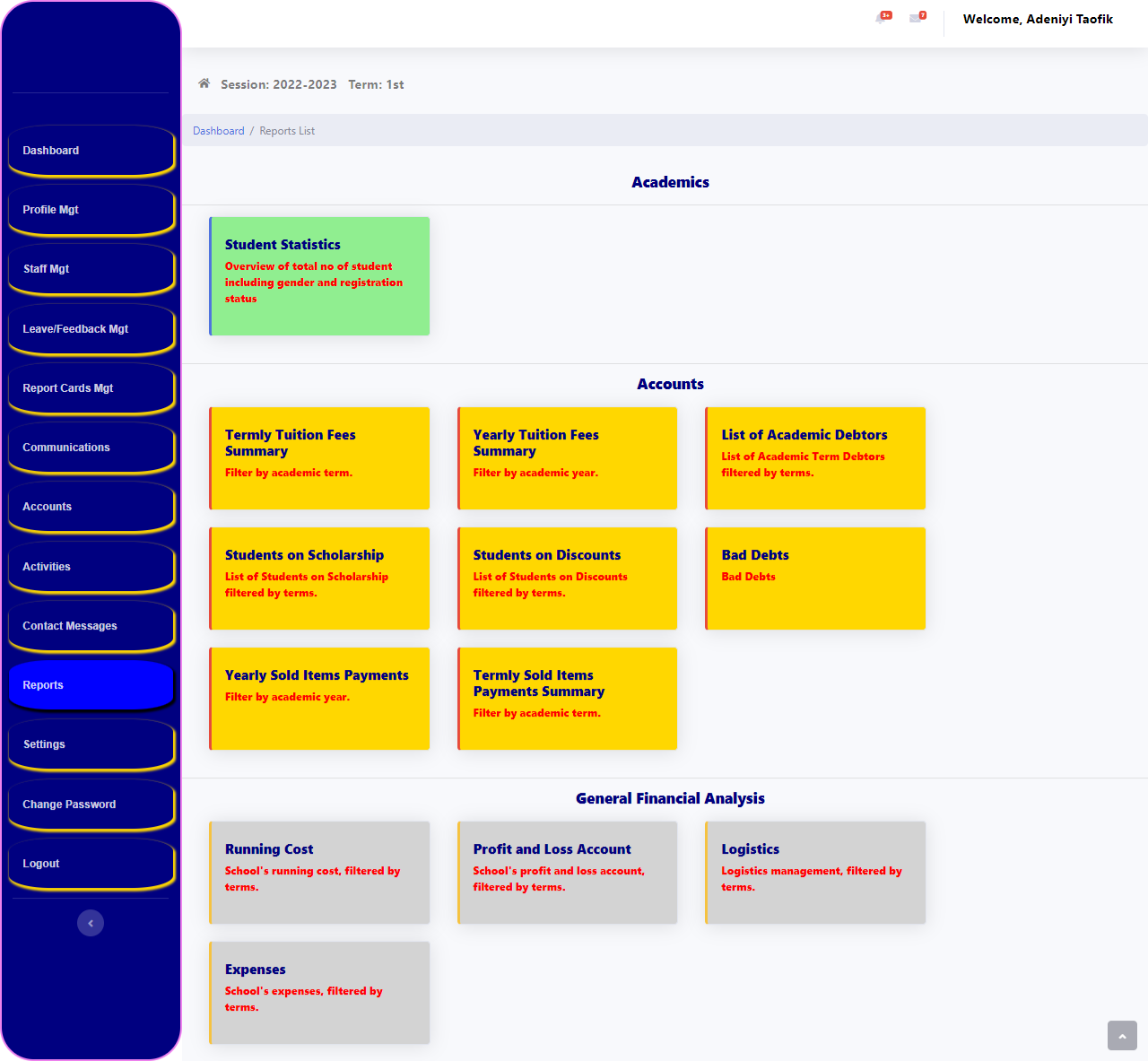Open the Expenses report card
The height and width of the screenshot is (1061, 1148).
319,993
